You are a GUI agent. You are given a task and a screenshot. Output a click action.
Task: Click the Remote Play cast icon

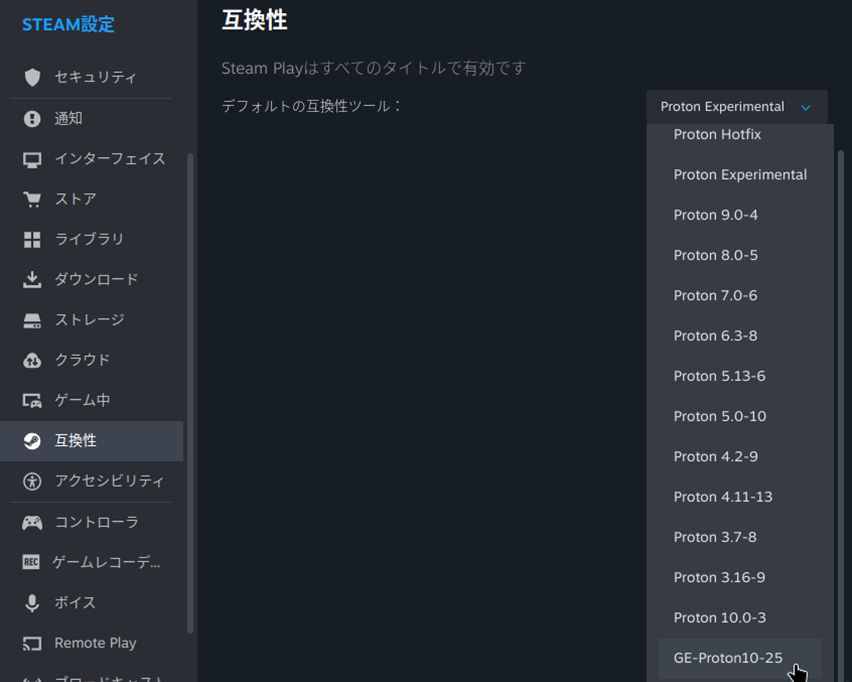click(x=32, y=643)
